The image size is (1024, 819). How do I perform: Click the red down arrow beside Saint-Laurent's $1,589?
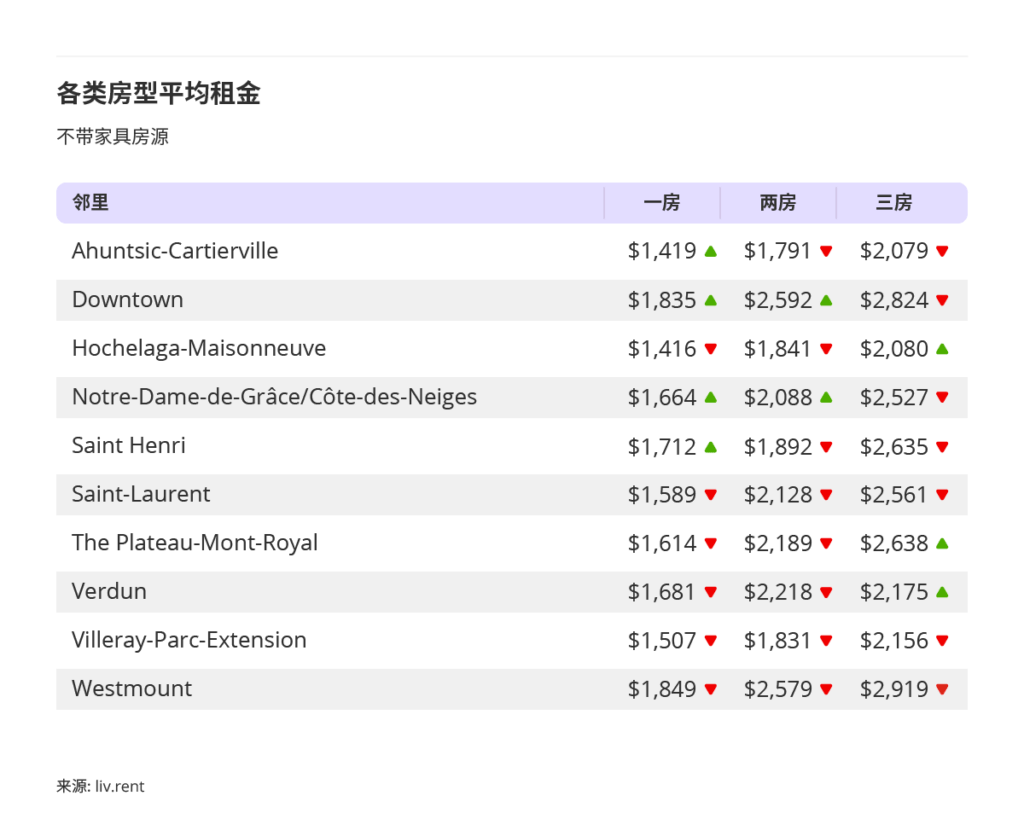coord(710,495)
